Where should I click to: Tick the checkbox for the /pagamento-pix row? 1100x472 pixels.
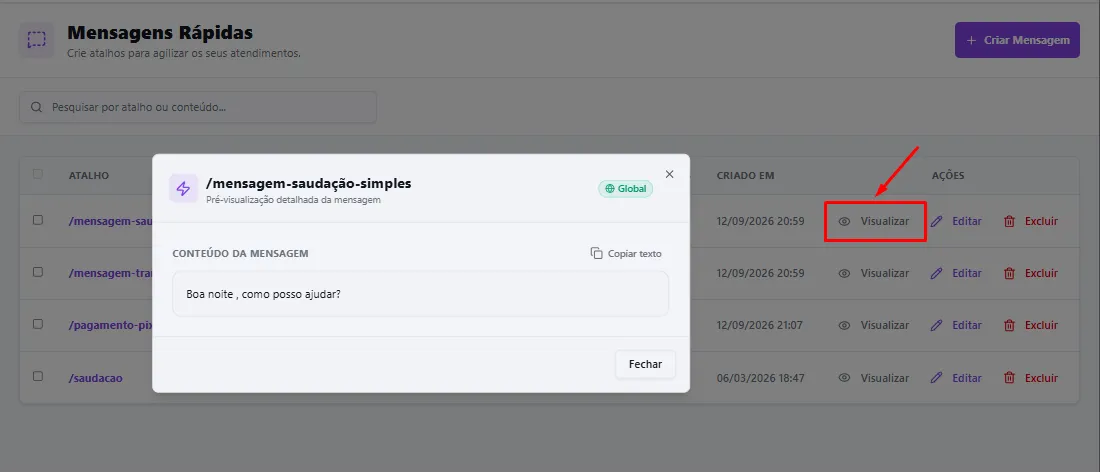click(x=38, y=324)
